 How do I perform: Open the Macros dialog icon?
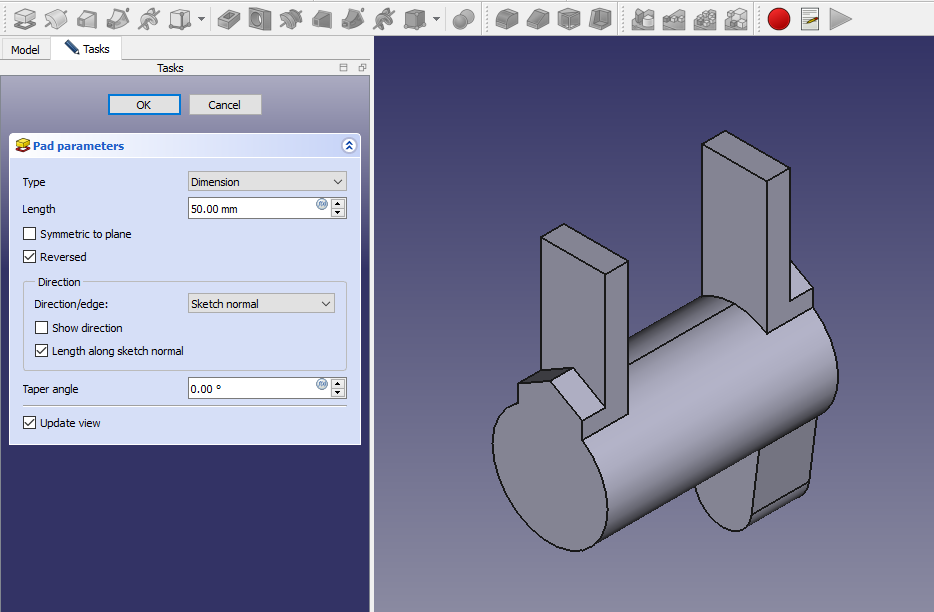tap(810, 18)
